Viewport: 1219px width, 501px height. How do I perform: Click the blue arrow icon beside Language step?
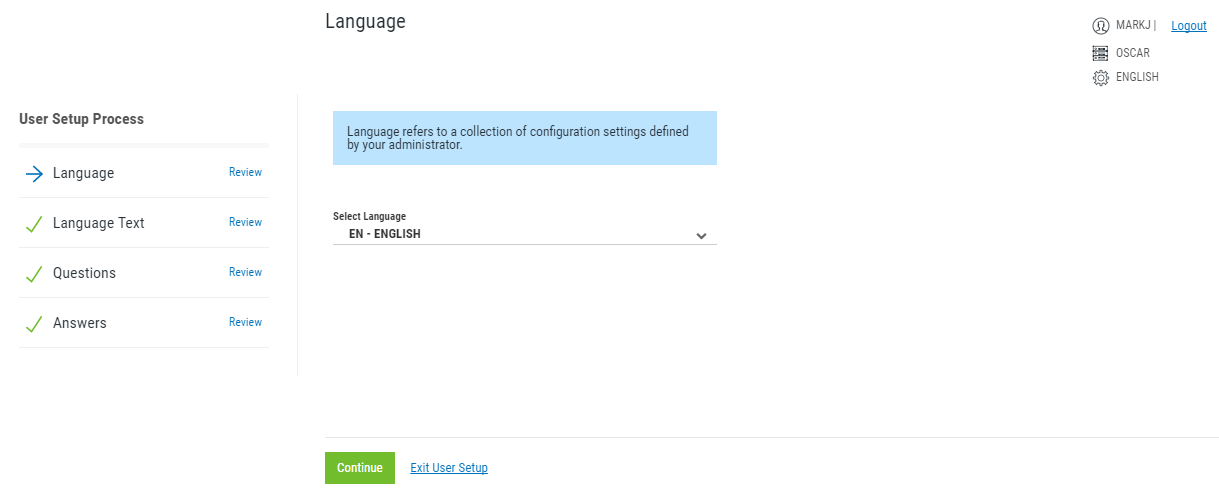click(x=34, y=174)
